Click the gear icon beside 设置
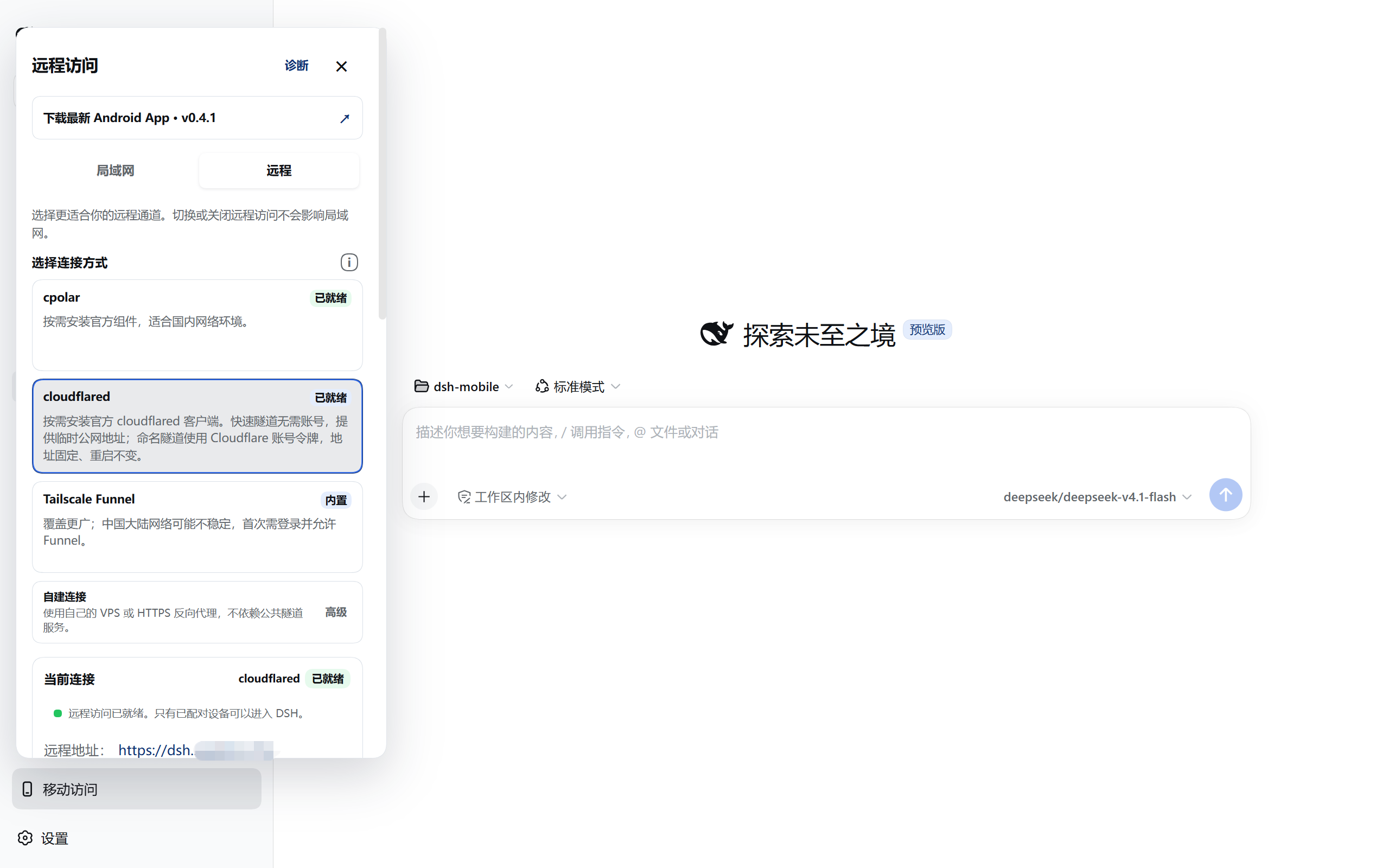The image size is (1389, 868). 26,838
